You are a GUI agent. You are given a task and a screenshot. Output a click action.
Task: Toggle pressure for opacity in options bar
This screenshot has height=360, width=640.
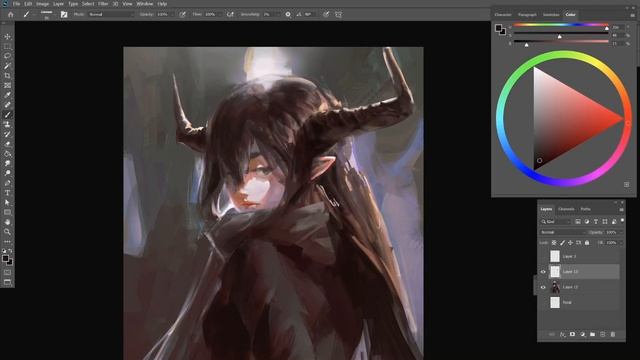pos(182,14)
